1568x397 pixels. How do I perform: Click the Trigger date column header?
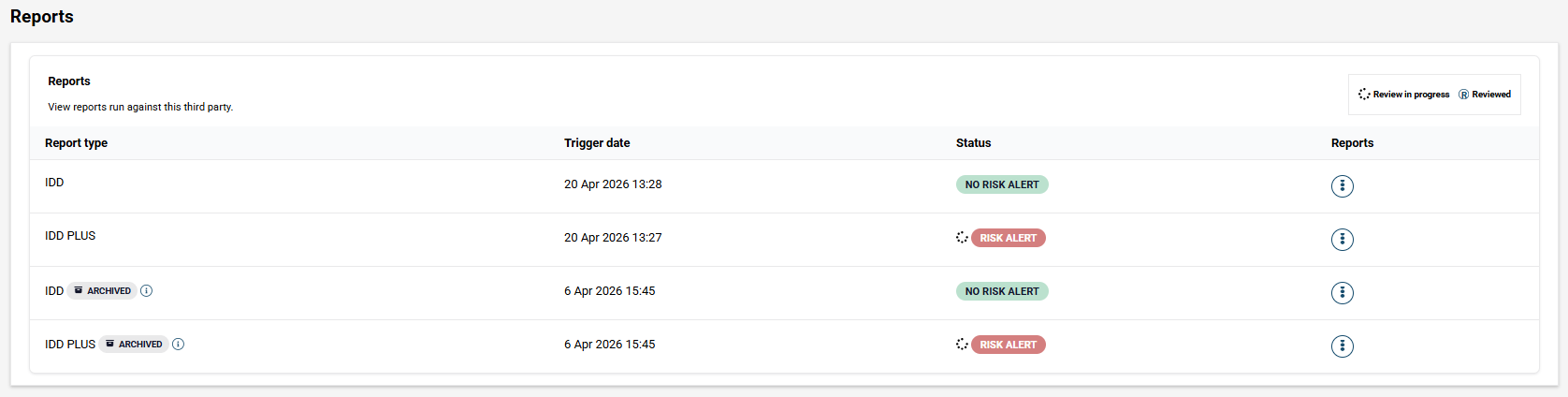tap(597, 142)
